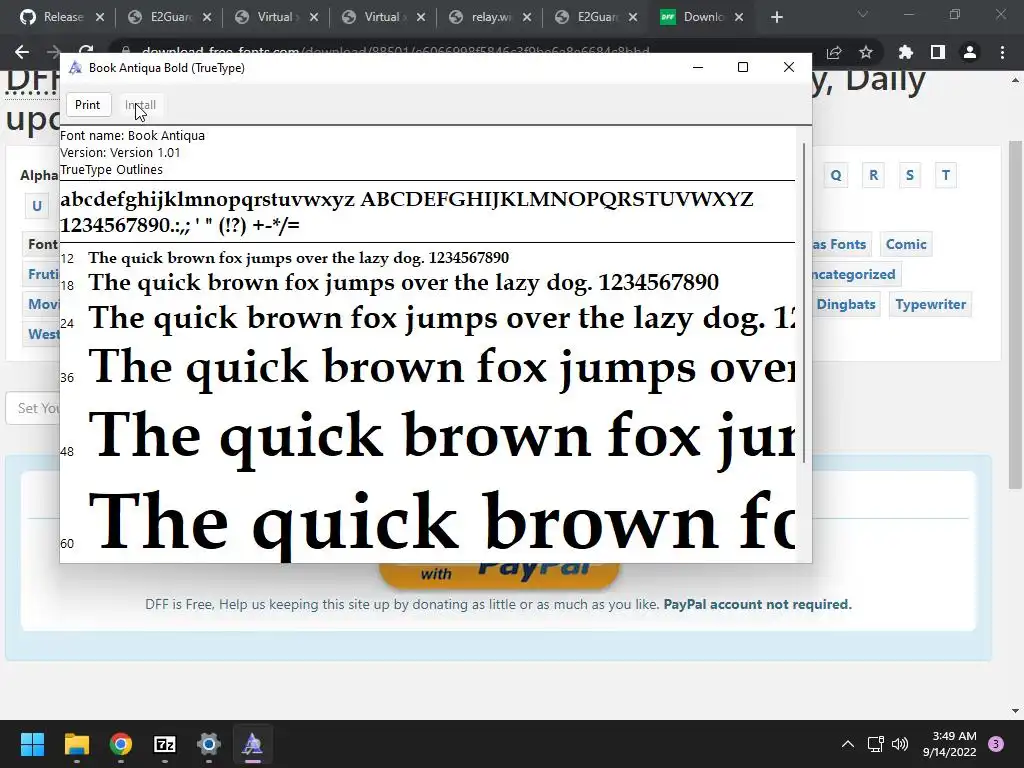Image resolution: width=1024 pixels, height=768 pixels.
Task: Select letter T in alphabet list
Action: pos(946,175)
